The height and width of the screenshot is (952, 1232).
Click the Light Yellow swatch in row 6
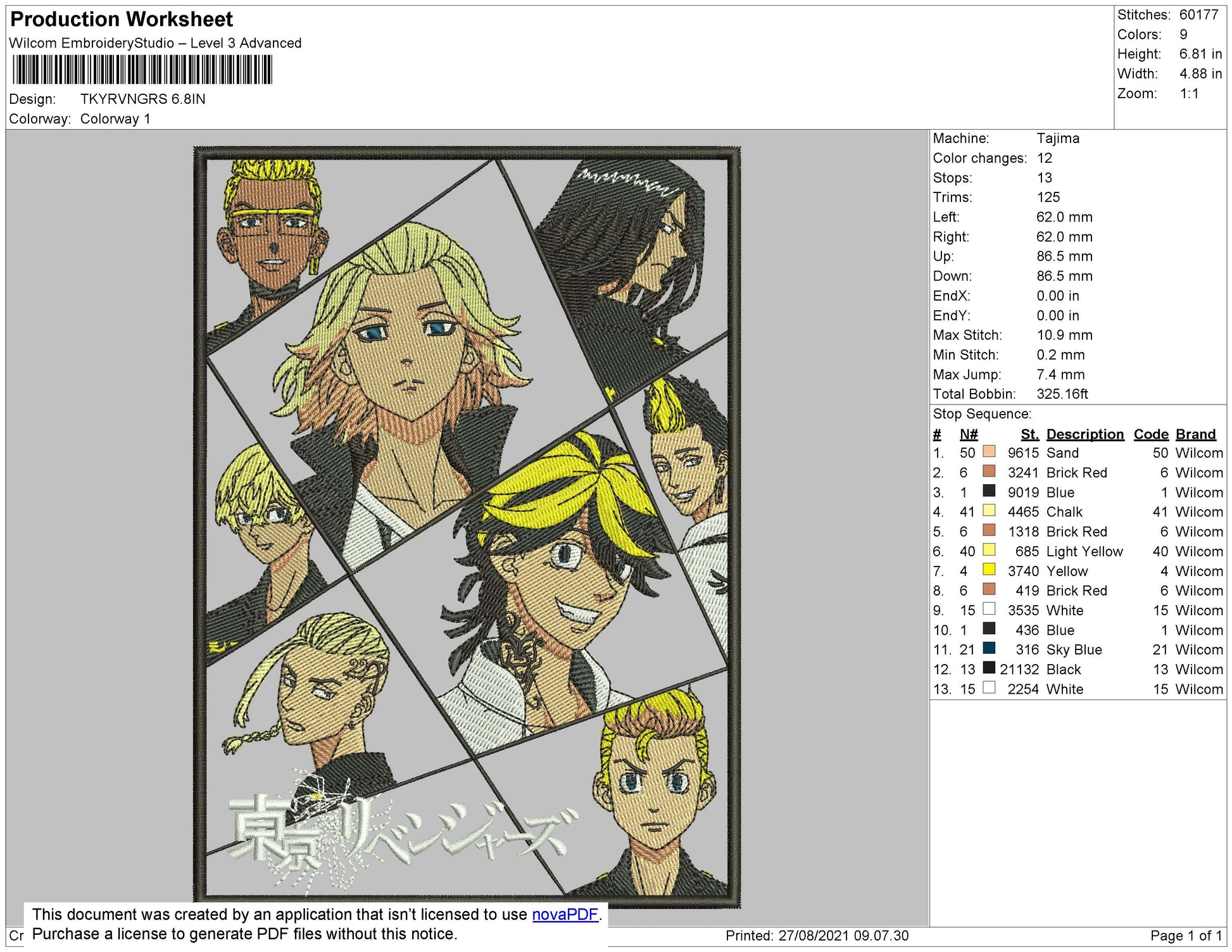[989, 551]
